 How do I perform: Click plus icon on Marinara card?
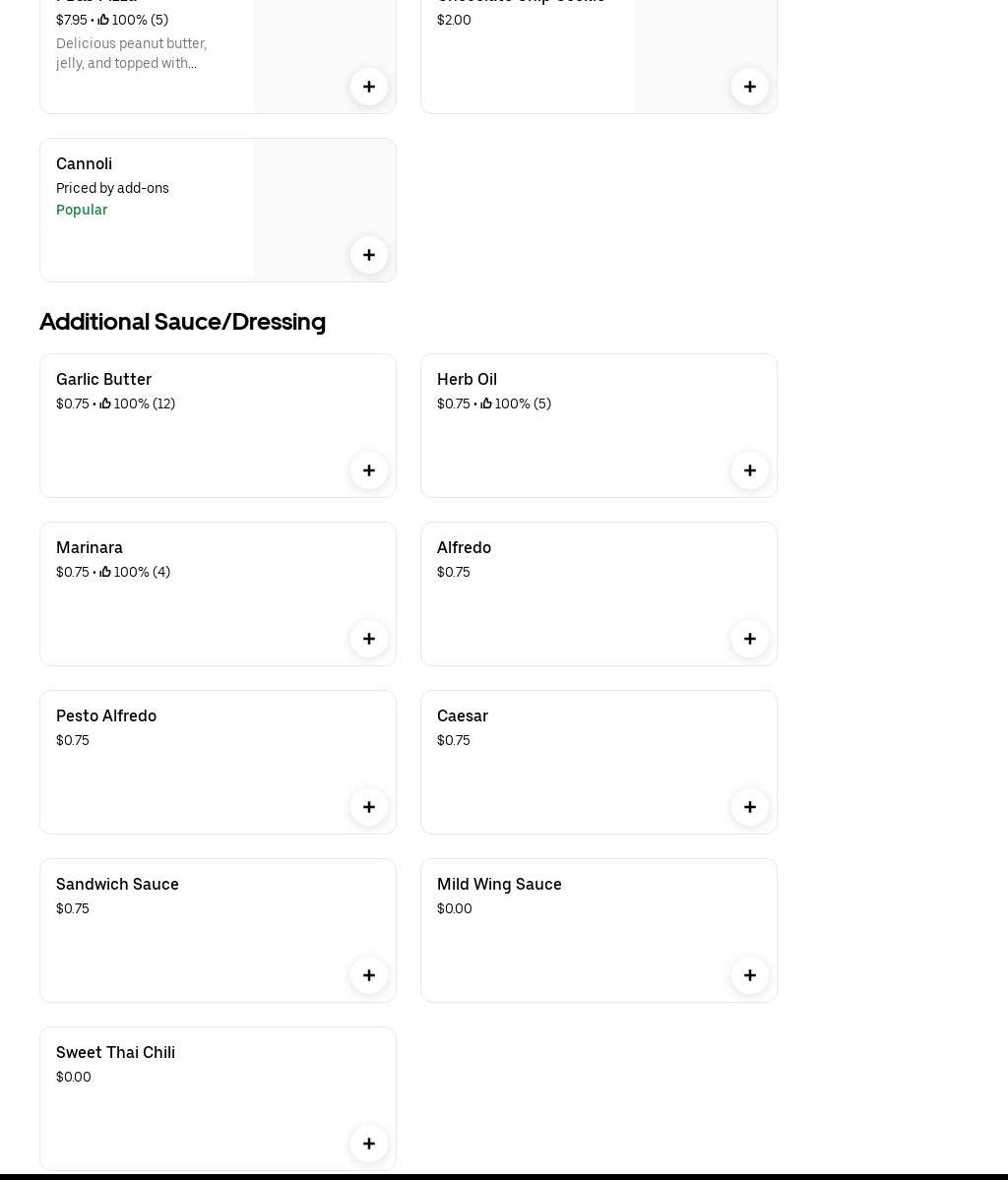point(369,639)
